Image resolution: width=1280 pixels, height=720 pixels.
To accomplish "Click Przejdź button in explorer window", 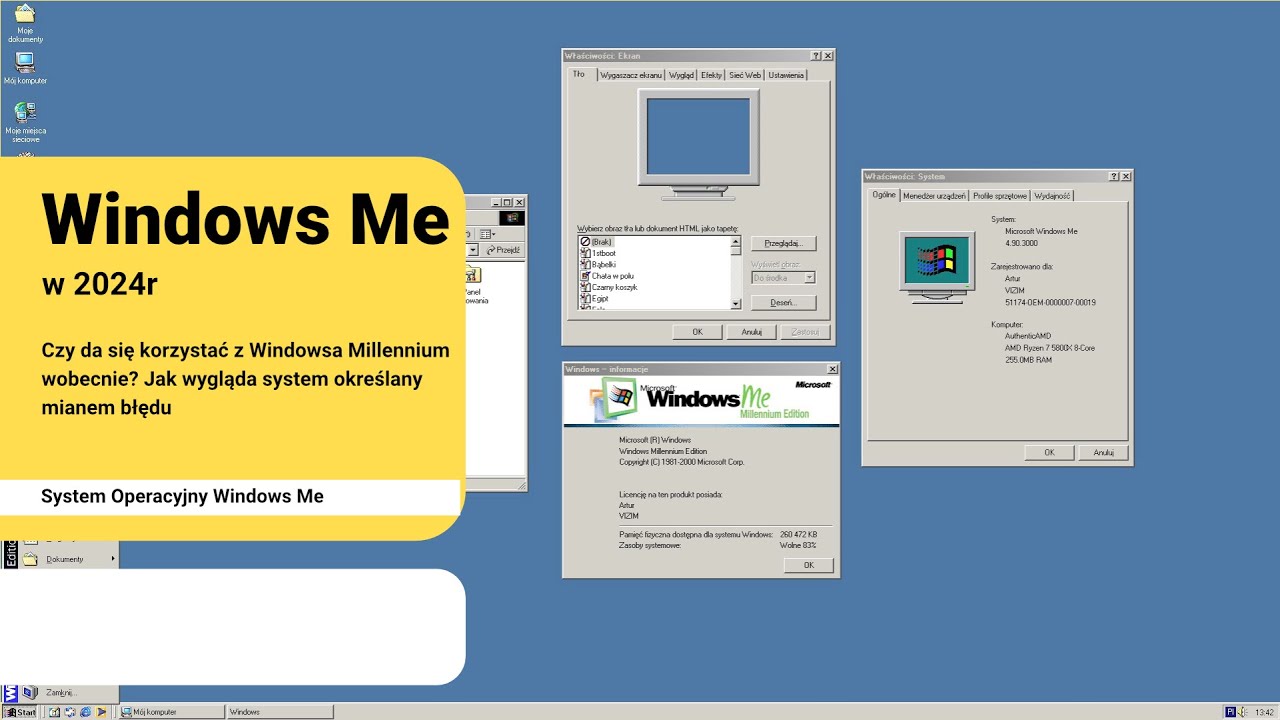I will pyautogui.click(x=504, y=250).
